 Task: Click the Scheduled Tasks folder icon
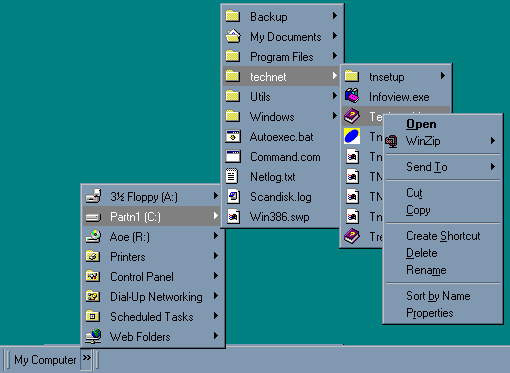93,316
